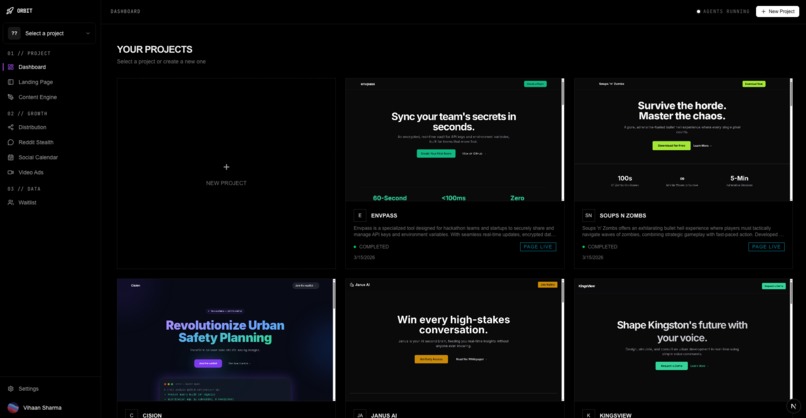Click the Envpass preview scrollbar
806x418 pixels.
click(x=562, y=139)
